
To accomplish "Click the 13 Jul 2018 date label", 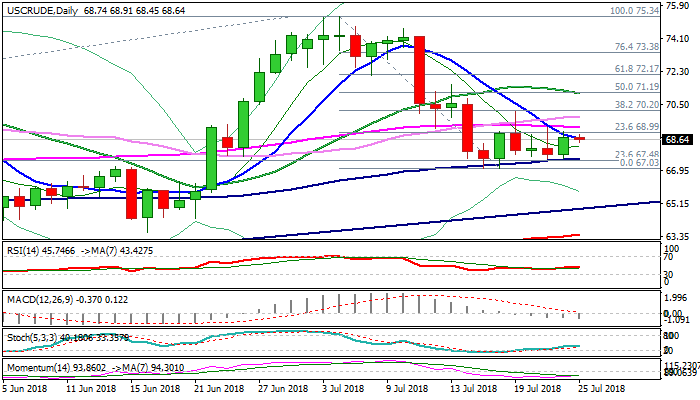I will tap(470, 388).
